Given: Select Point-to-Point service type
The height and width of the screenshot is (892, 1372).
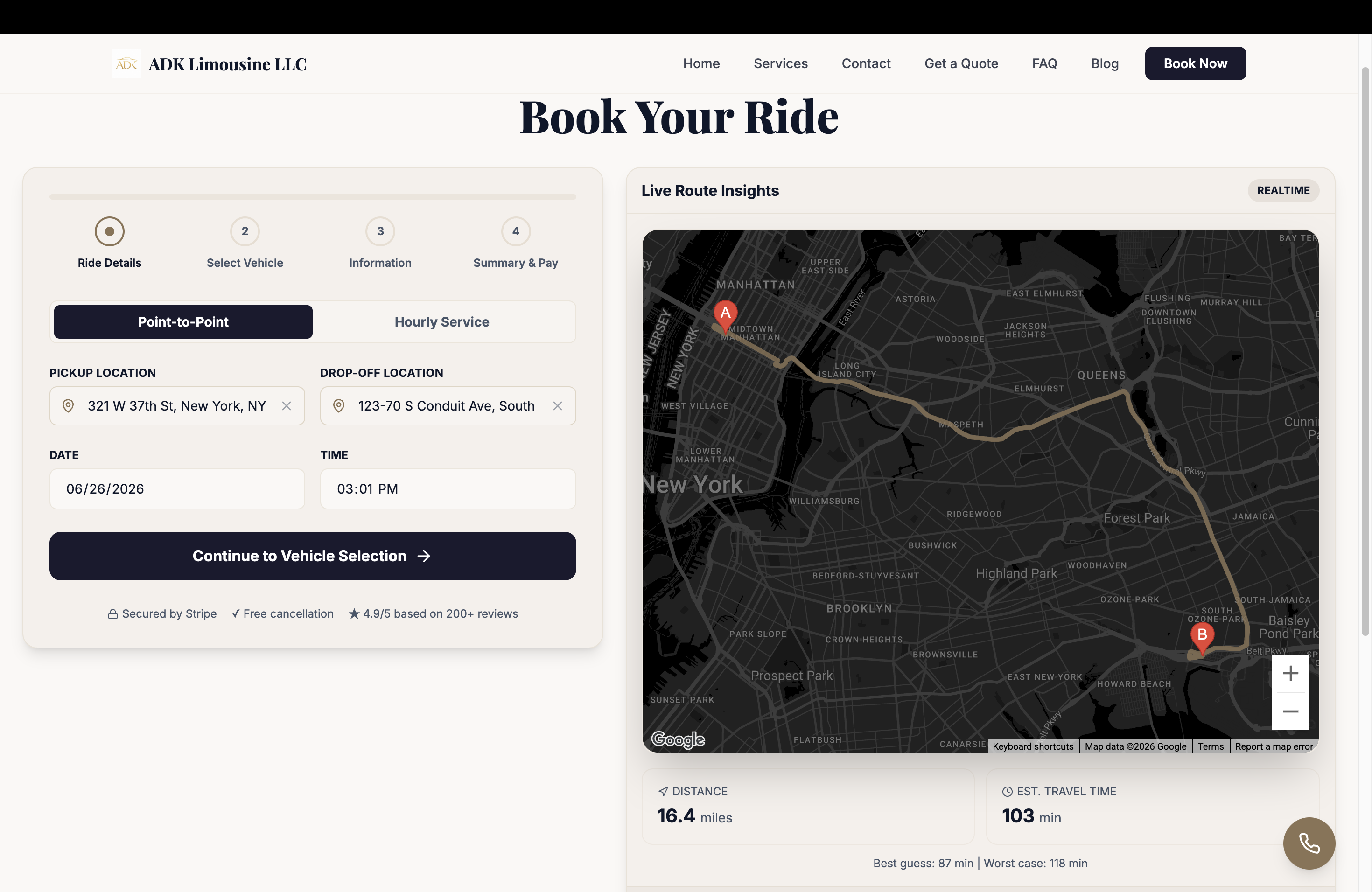Looking at the screenshot, I should (183, 321).
